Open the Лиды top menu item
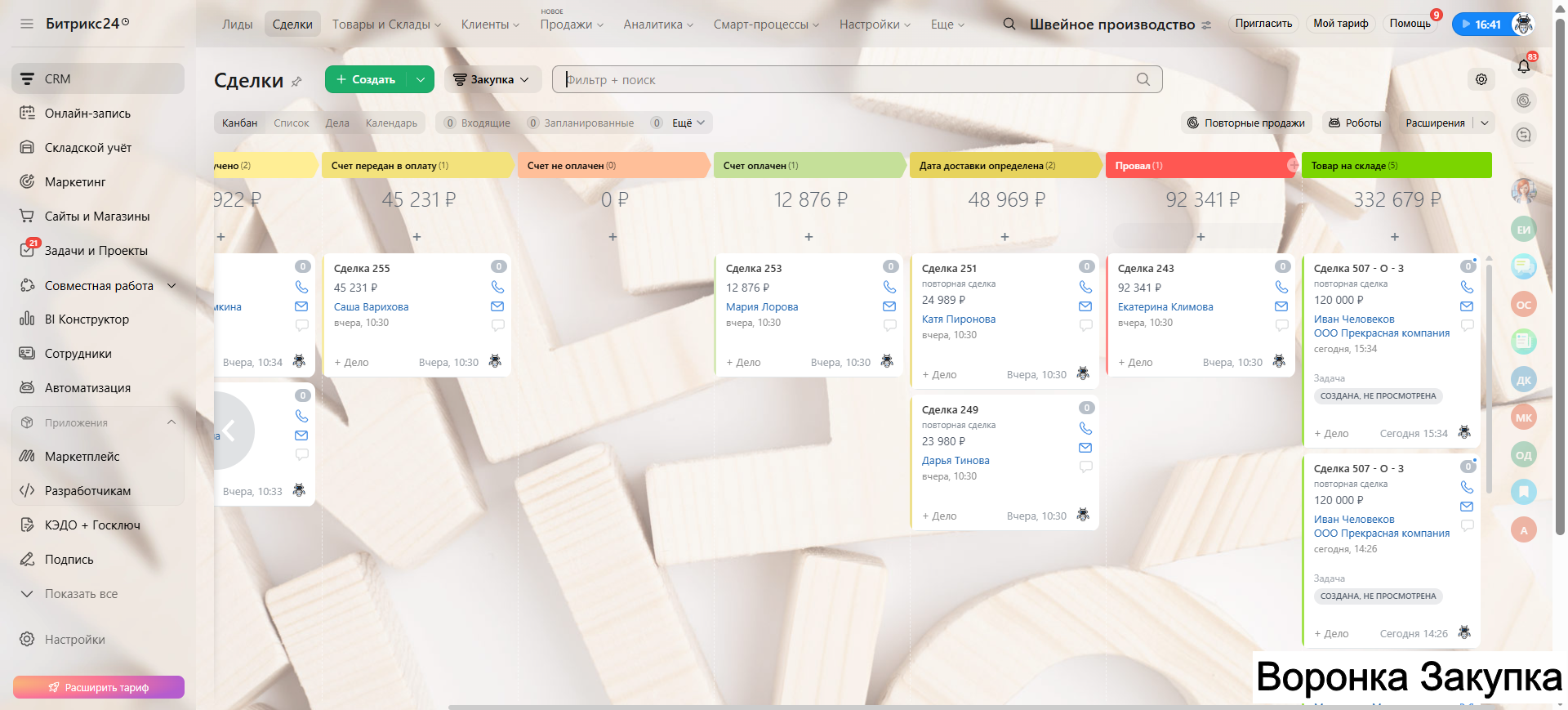1568x710 pixels. [238, 25]
